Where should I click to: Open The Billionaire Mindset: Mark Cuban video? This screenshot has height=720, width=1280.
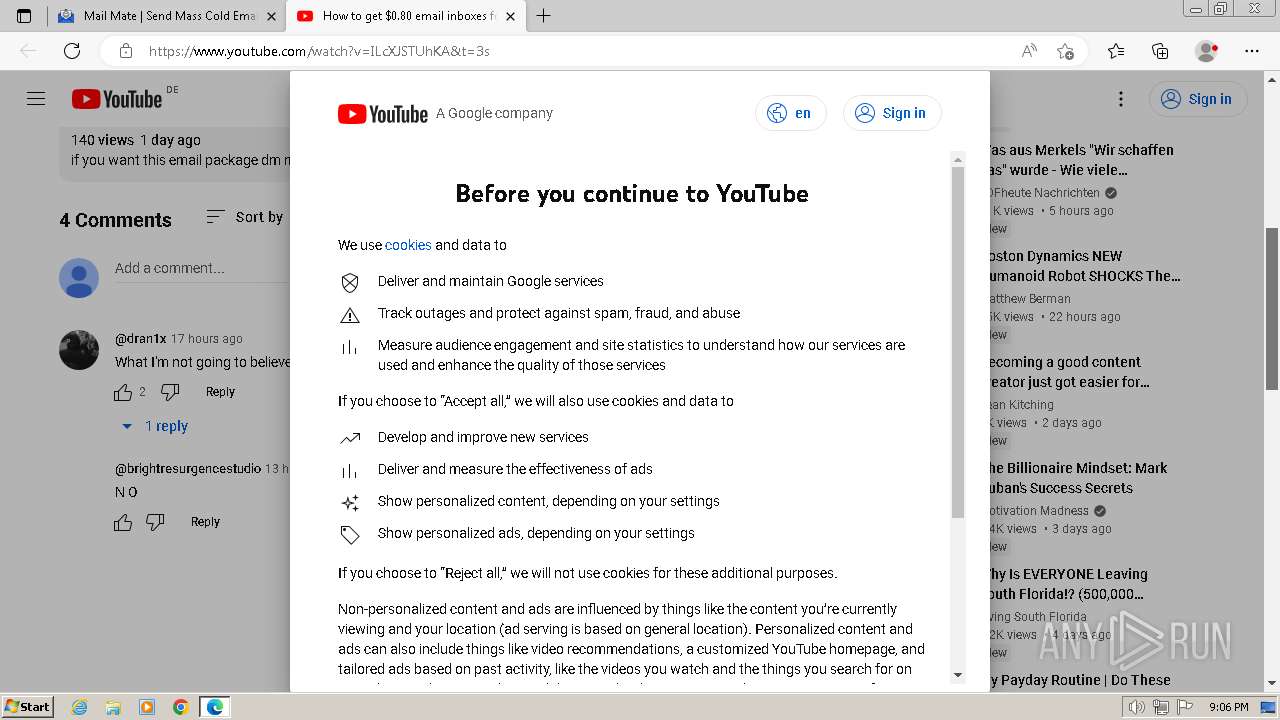coord(1079,478)
